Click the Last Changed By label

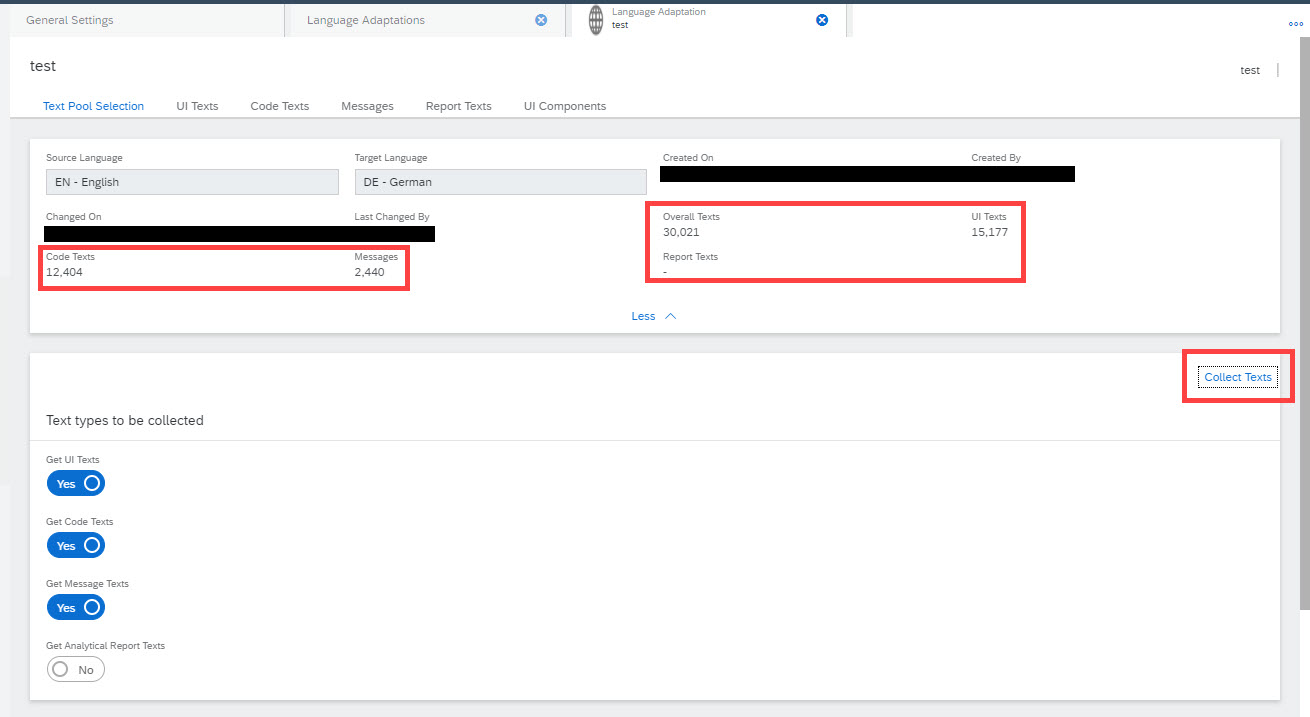click(392, 217)
